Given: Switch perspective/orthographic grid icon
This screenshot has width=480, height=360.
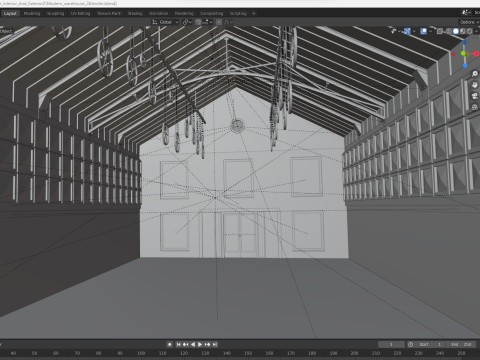Looking at the screenshot, I should point(475,107).
